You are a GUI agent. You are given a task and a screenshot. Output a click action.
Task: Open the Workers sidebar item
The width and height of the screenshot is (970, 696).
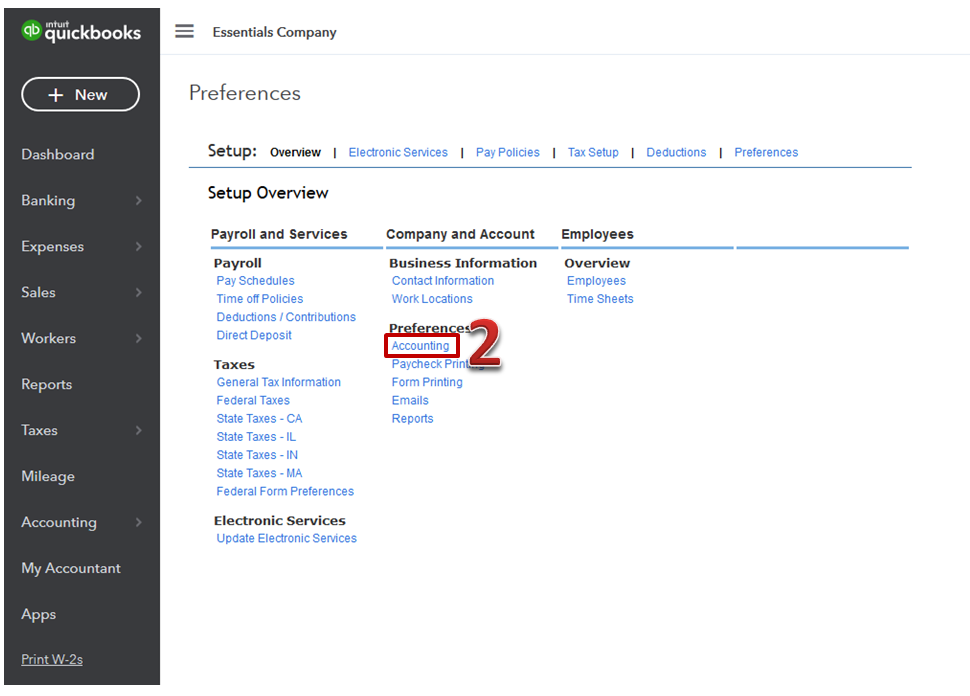pyautogui.click(x=49, y=338)
